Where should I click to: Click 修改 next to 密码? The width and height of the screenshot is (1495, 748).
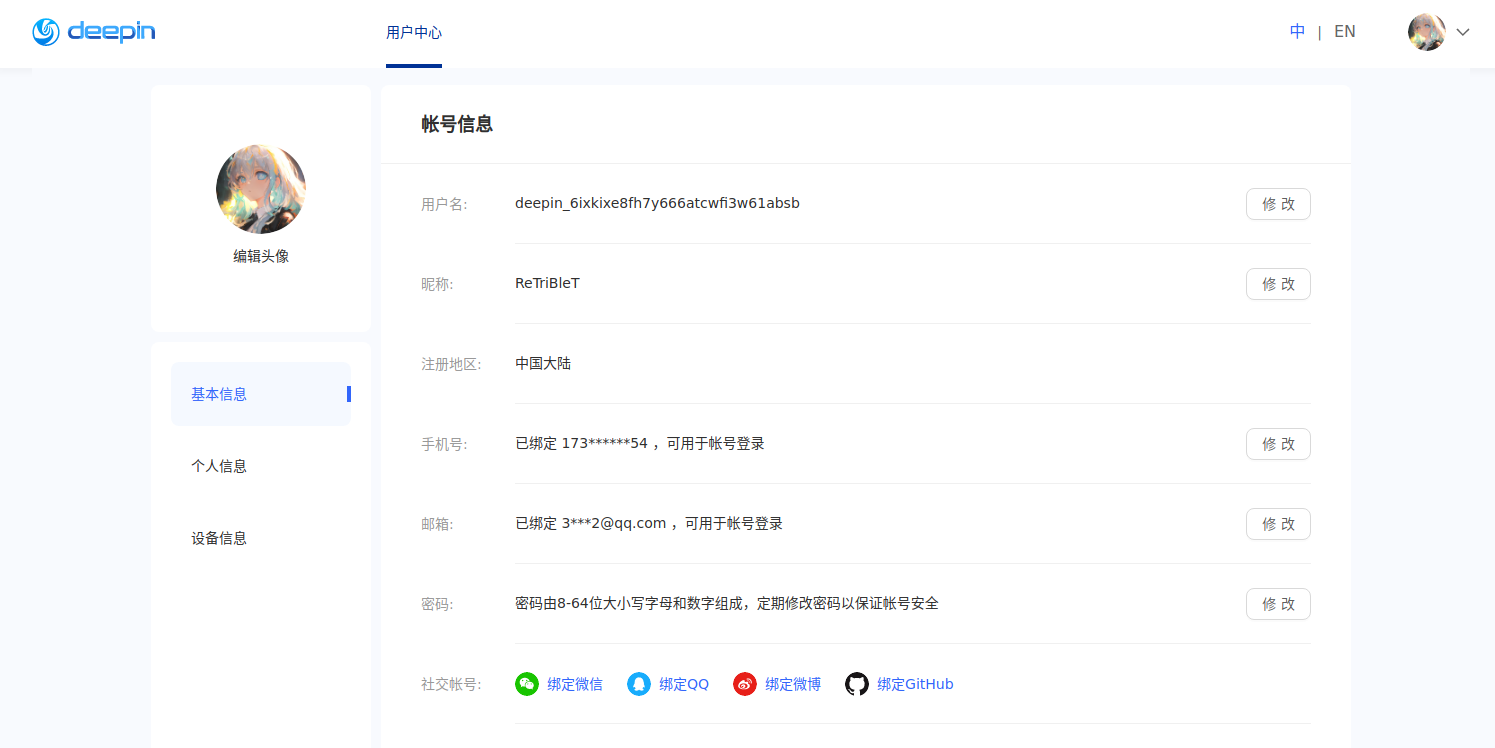[1278, 604]
